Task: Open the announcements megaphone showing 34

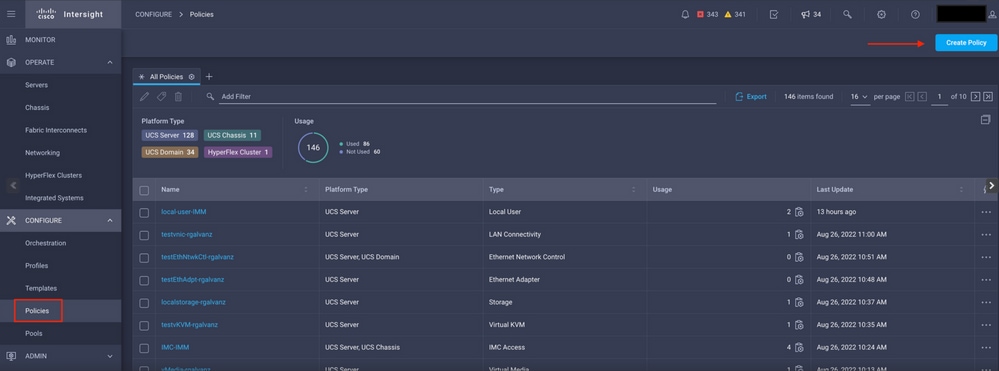Action: (811, 15)
